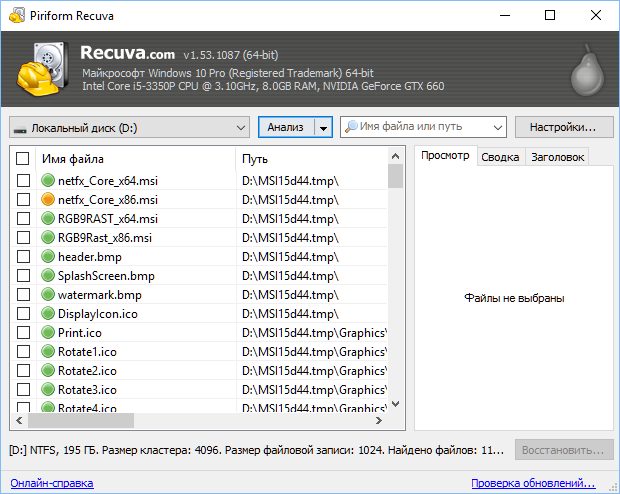Check the box for Rotate3.ico
This screenshot has height=494, width=620.
click(x=23, y=389)
